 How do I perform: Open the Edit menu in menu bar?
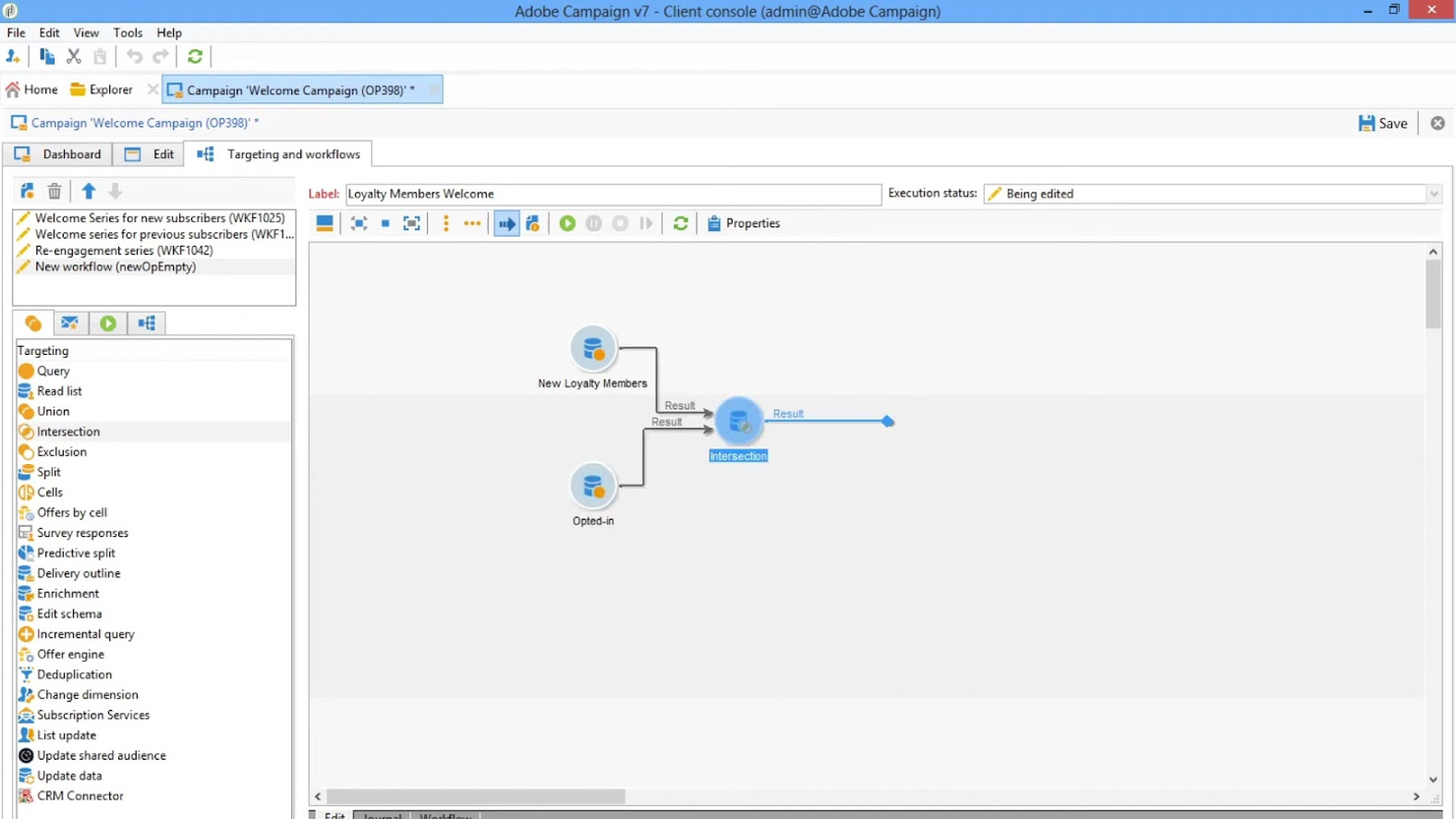(49, 32)
